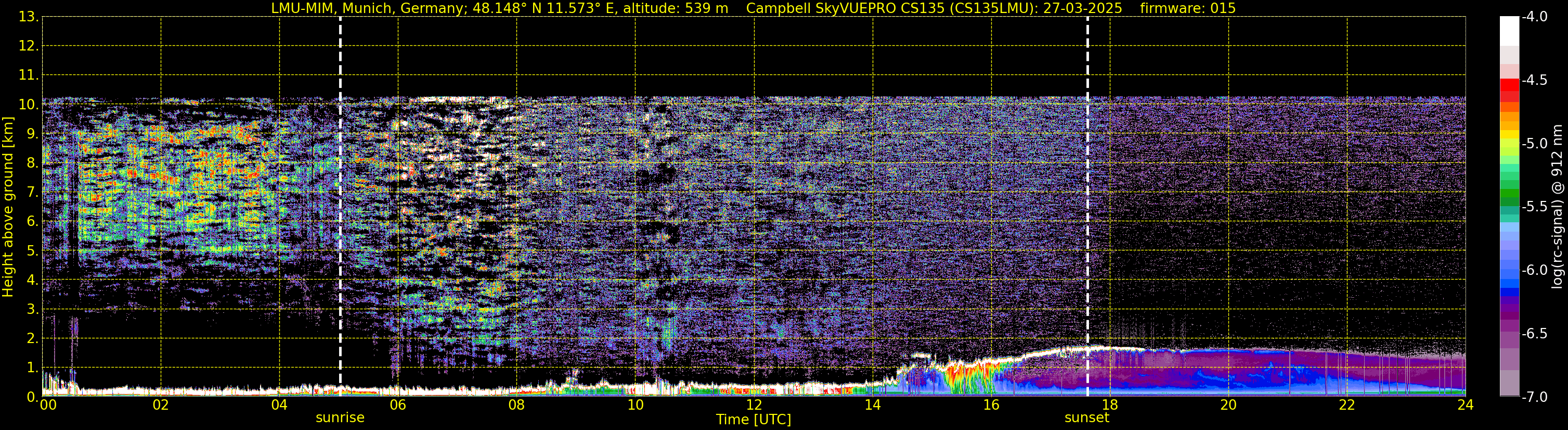Click time axis tick label '20'
The height and width of the screenshot is (430, 1568).
[1228, 405]
